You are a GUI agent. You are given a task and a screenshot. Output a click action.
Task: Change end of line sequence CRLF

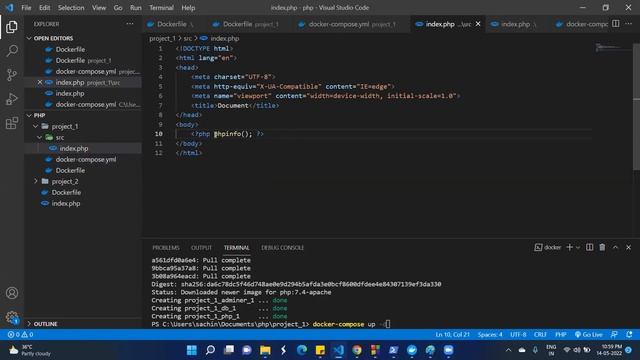point(540,335)
